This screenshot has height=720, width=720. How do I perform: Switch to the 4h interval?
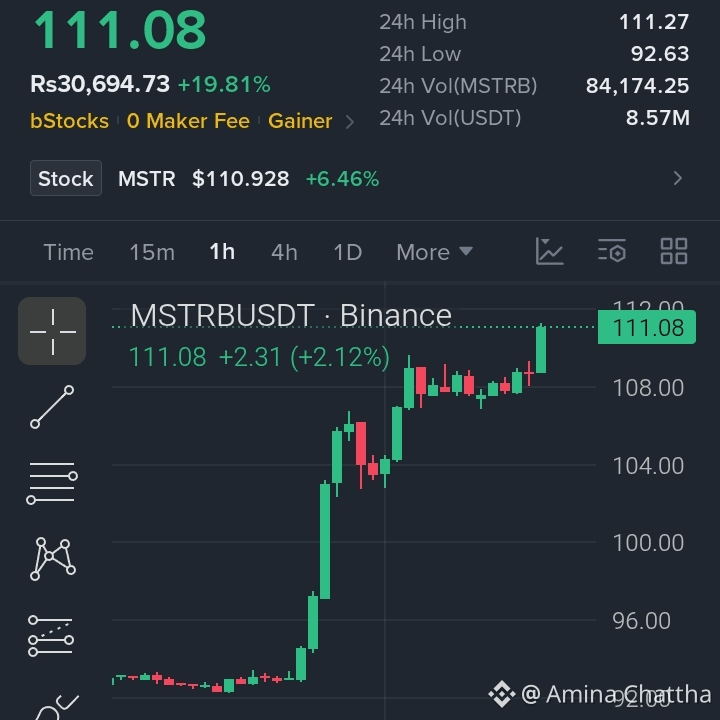[284, 252]
